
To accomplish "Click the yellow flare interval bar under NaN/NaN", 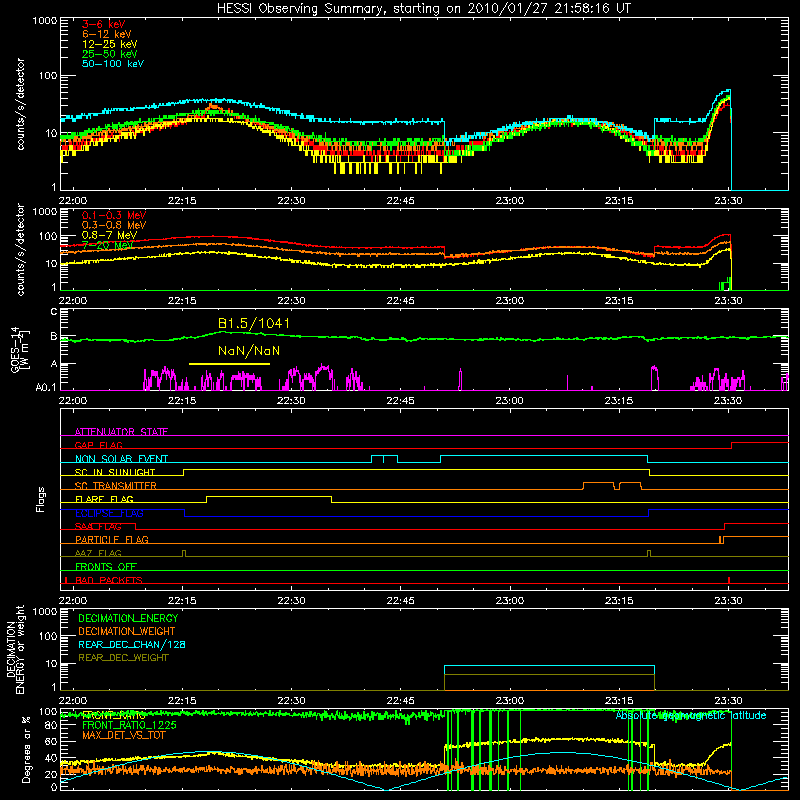I will tap(229, 364).
